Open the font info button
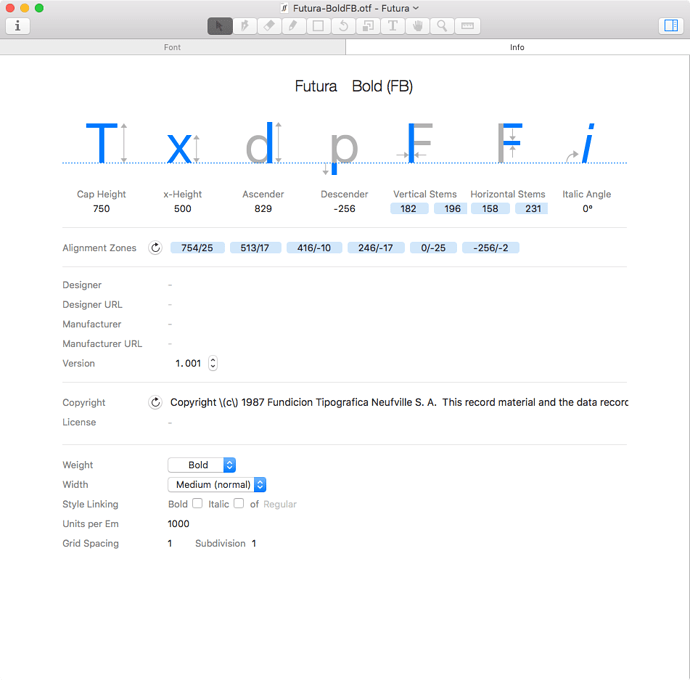 [18, 26]
